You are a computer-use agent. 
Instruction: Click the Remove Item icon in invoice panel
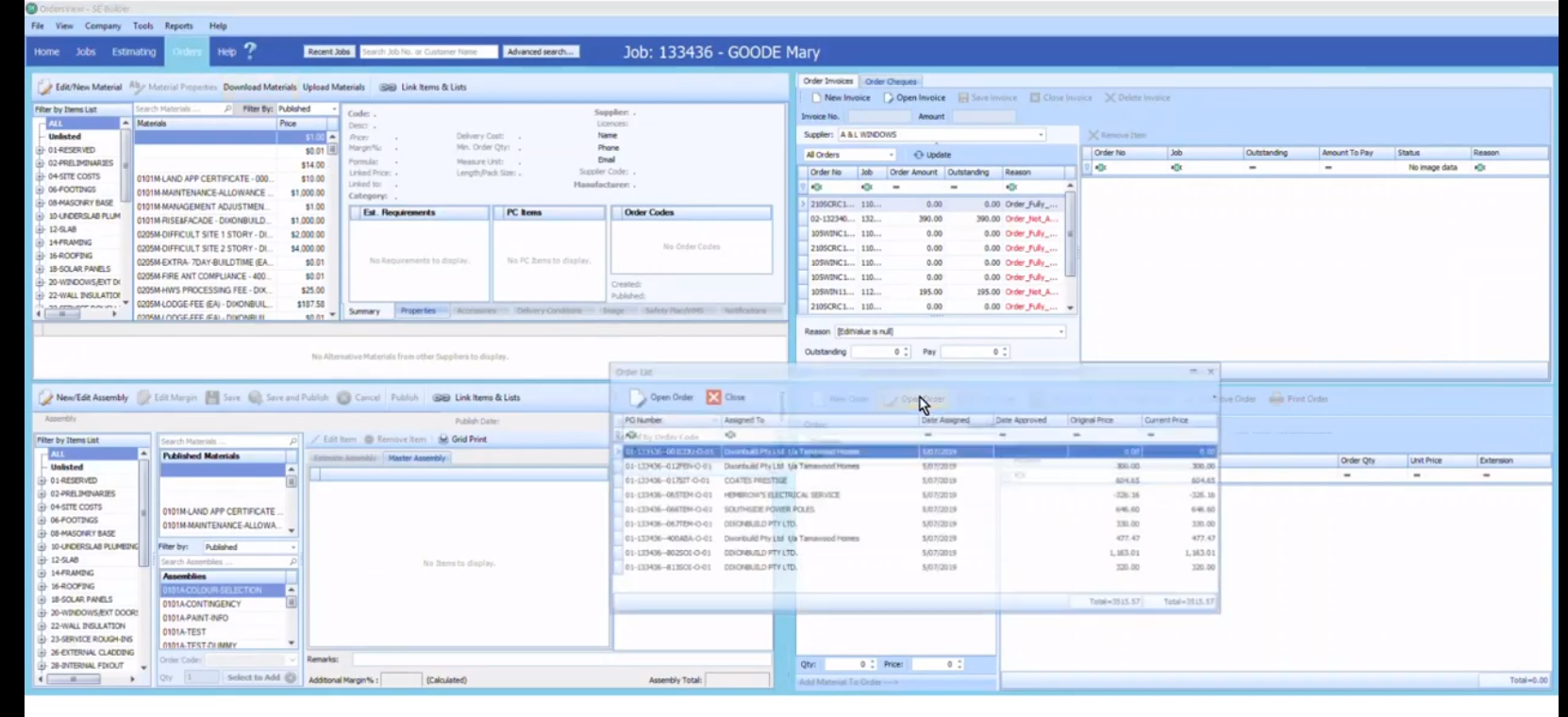tap(1093, 136)
